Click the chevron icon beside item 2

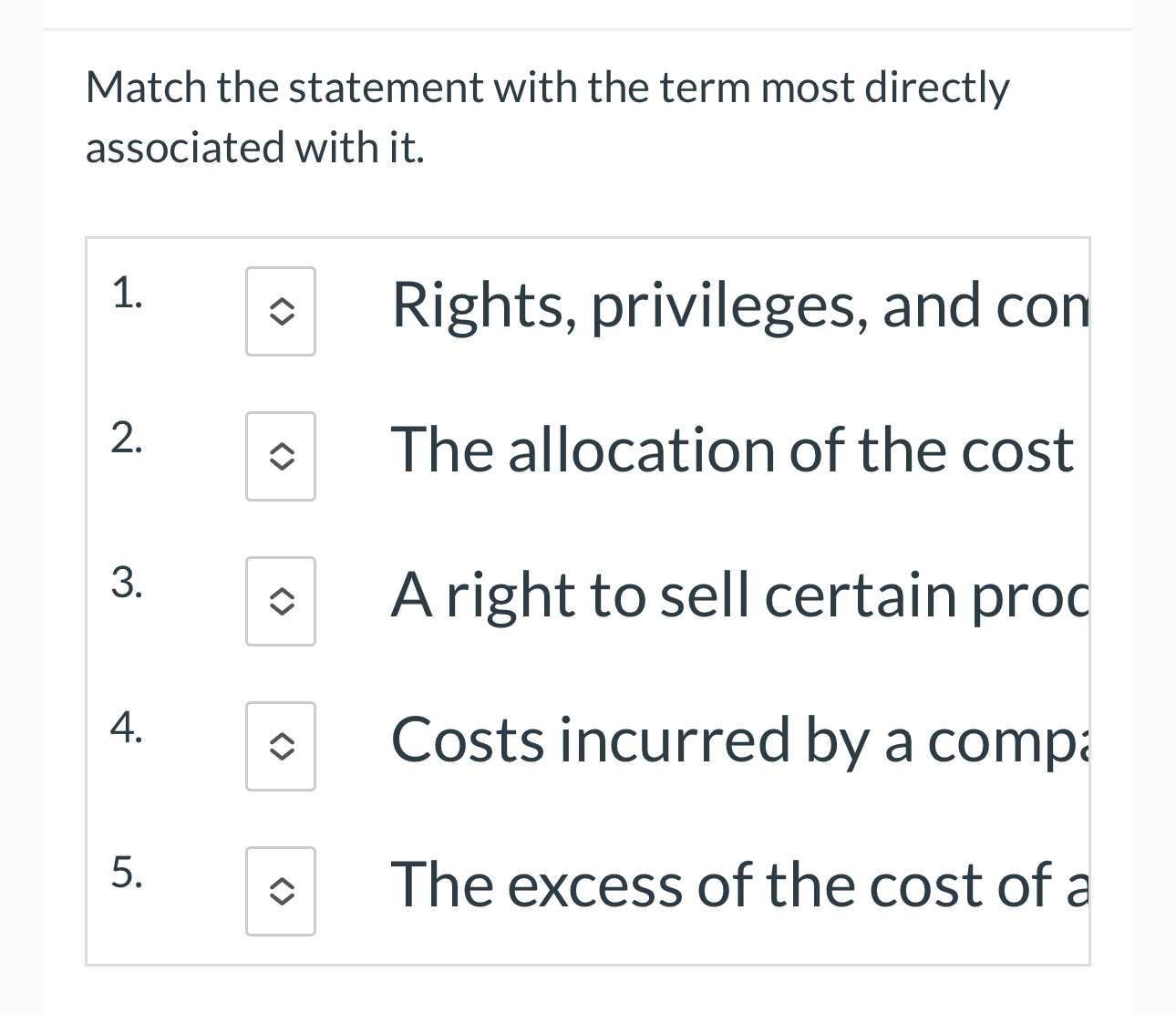click(280, 456)
